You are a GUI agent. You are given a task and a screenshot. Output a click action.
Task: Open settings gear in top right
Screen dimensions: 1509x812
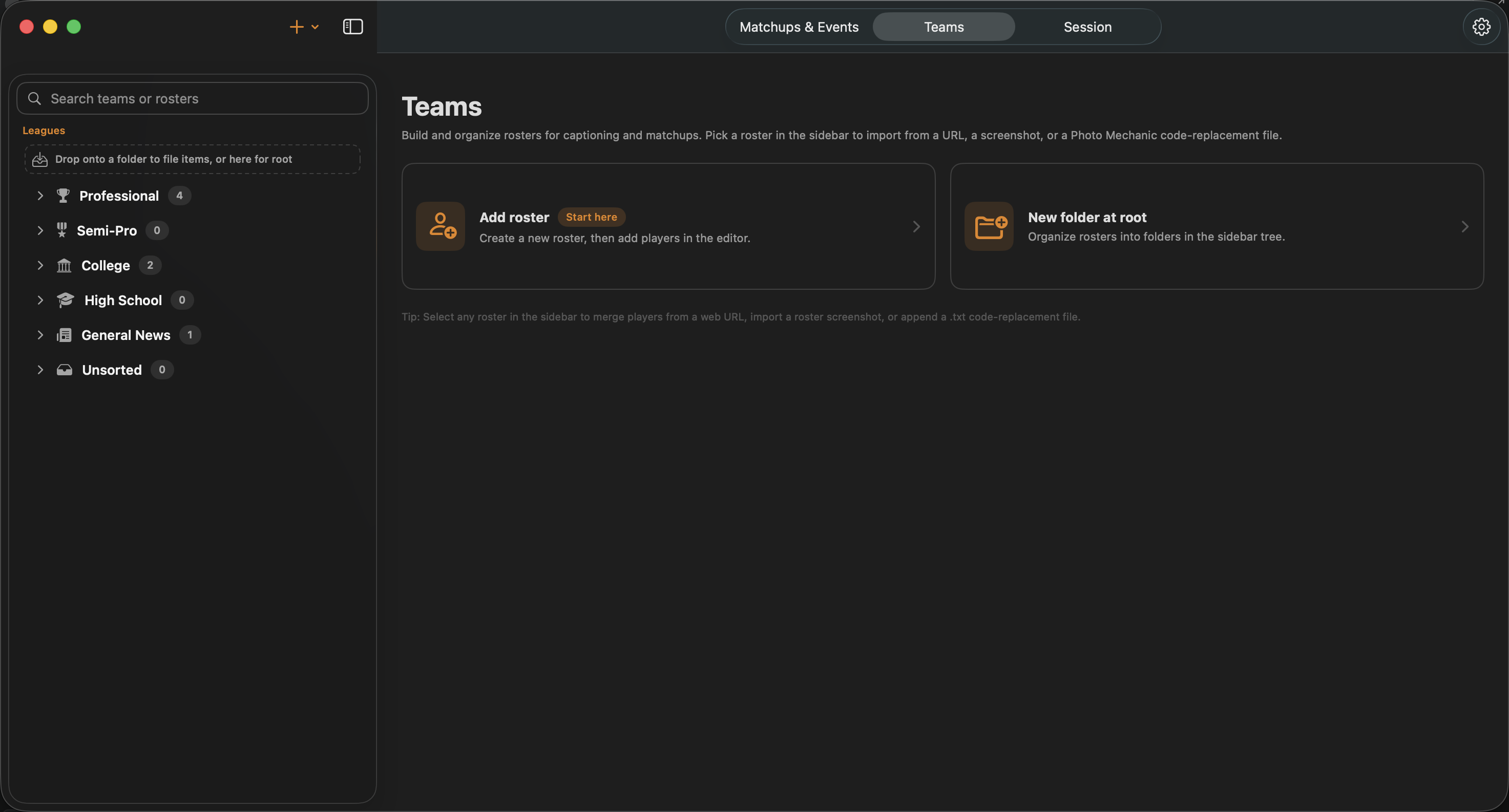coord(1481,27)
